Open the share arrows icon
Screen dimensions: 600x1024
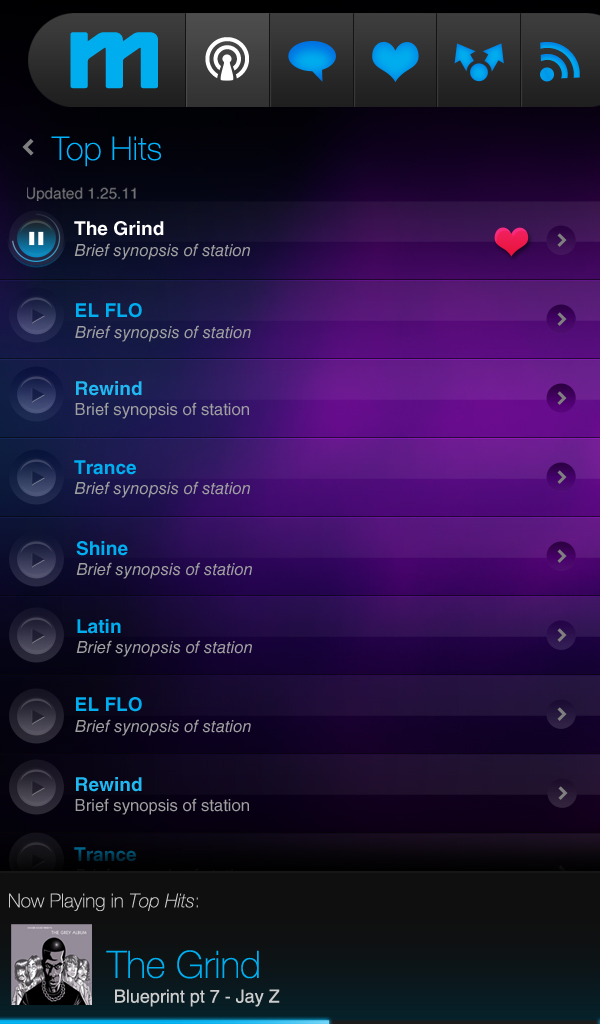tap(479, 60)
